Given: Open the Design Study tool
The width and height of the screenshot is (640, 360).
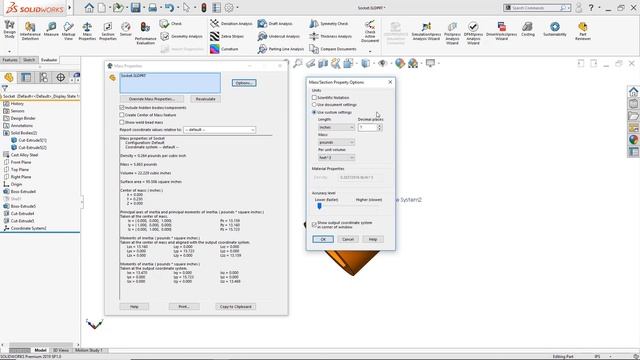Looking at the screenshot, I should click(x=9, y=29).
